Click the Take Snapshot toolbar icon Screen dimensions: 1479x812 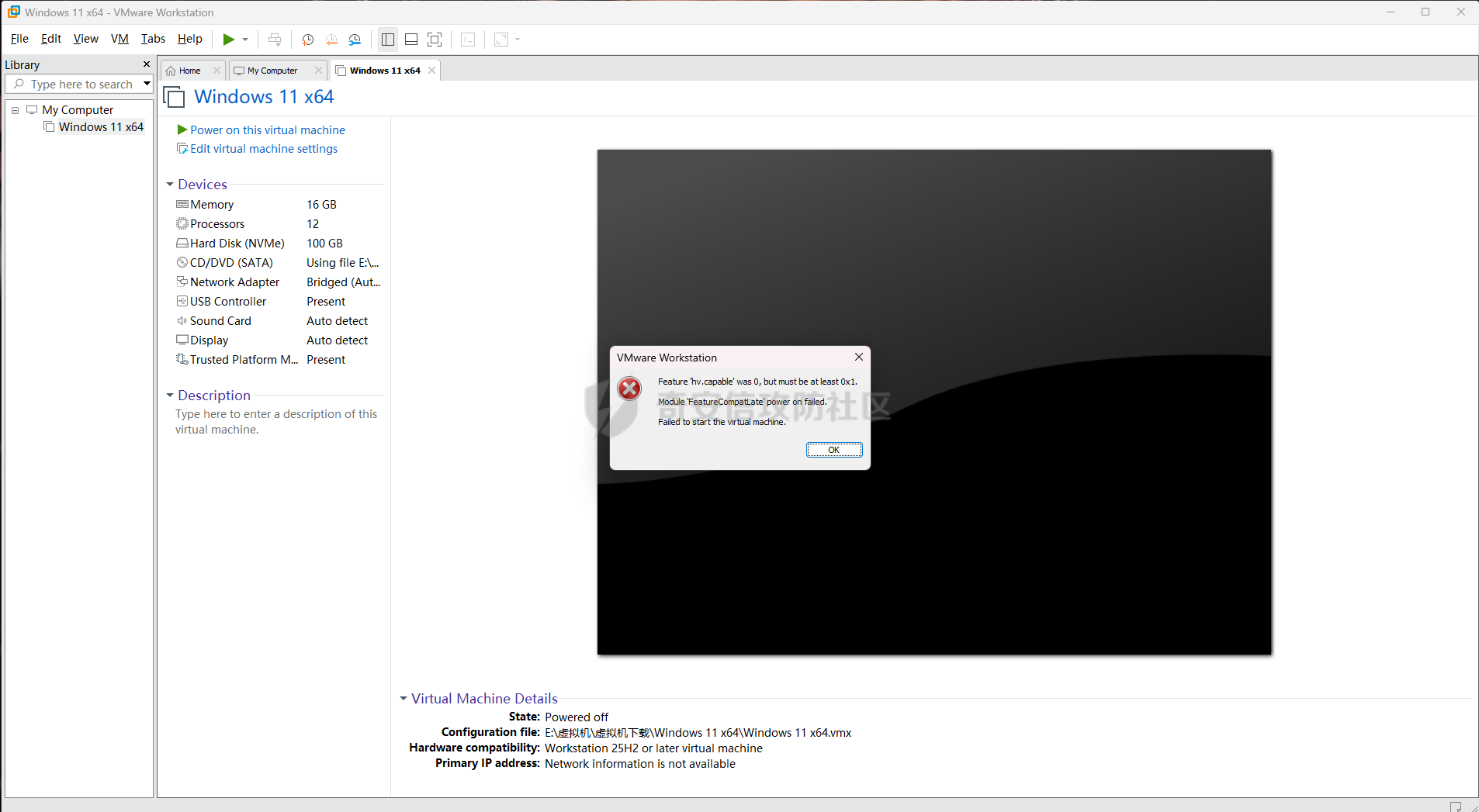307,40
